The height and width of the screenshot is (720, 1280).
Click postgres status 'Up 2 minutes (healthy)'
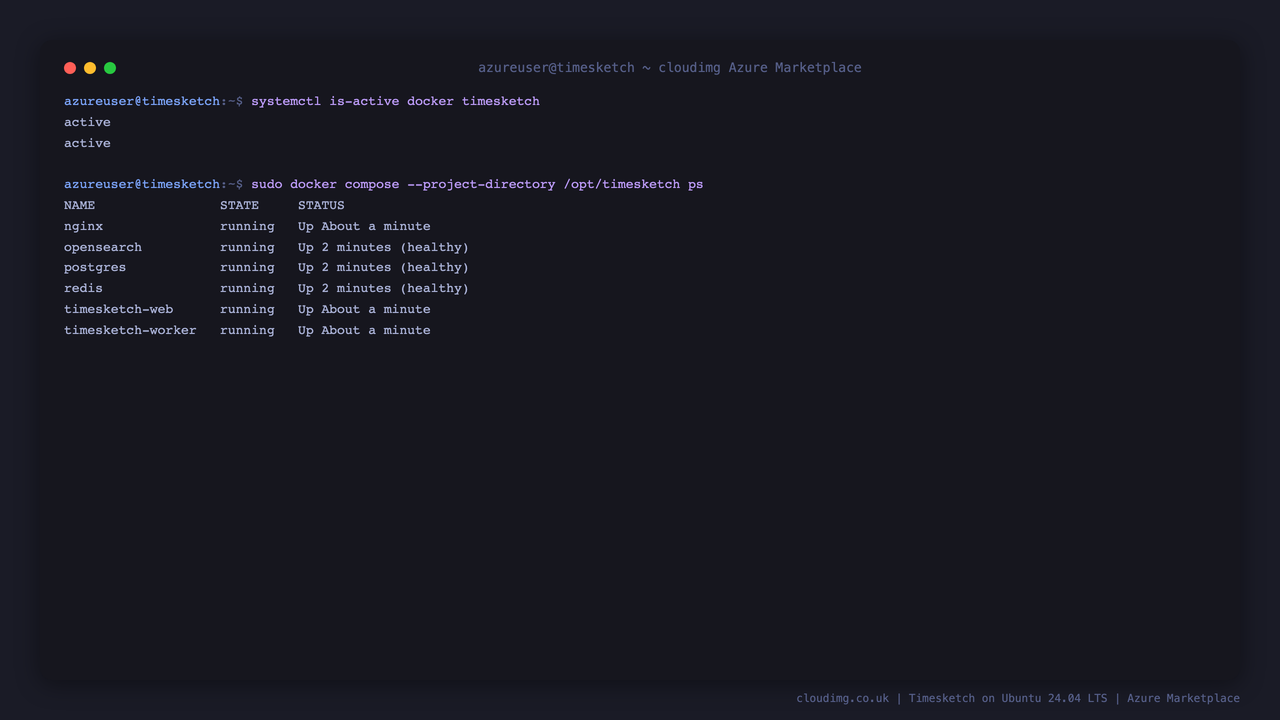(x=383, y=267)
